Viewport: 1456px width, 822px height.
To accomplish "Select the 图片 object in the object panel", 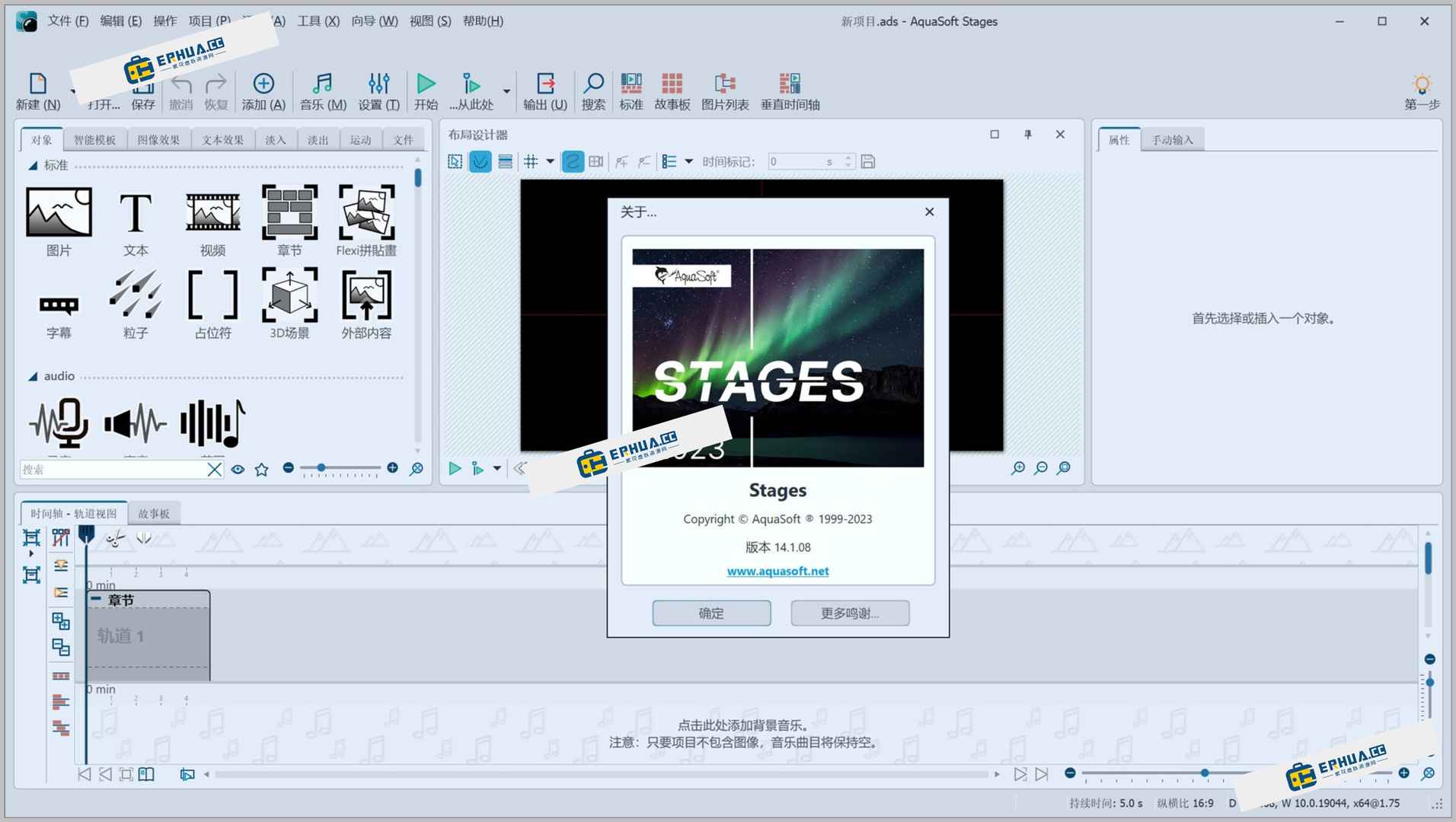I will pyautogui.click(x=59, y=221).
